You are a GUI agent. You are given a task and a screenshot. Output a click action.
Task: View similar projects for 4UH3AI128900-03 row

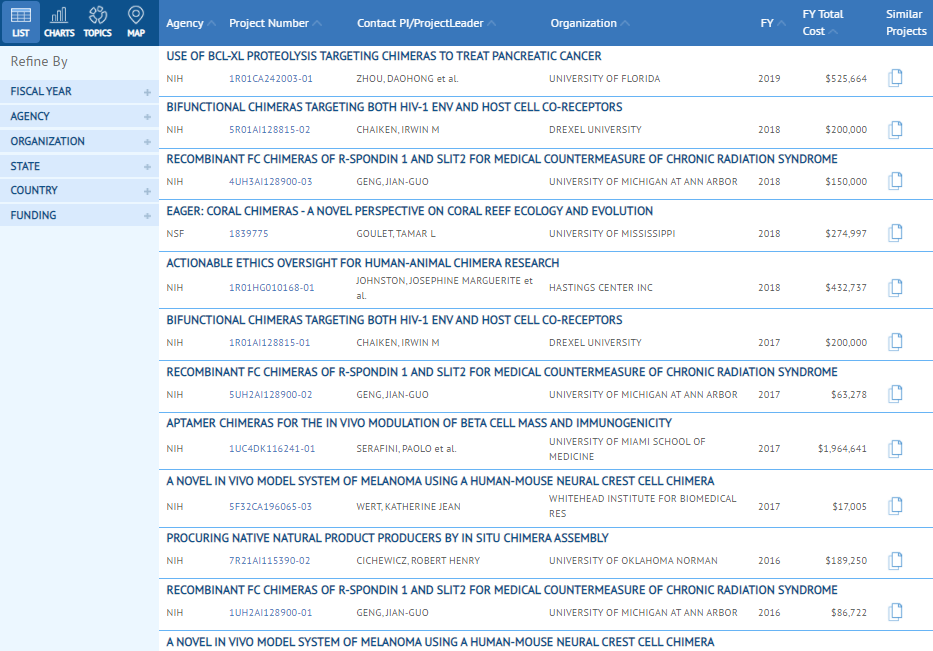coord(895,181)
